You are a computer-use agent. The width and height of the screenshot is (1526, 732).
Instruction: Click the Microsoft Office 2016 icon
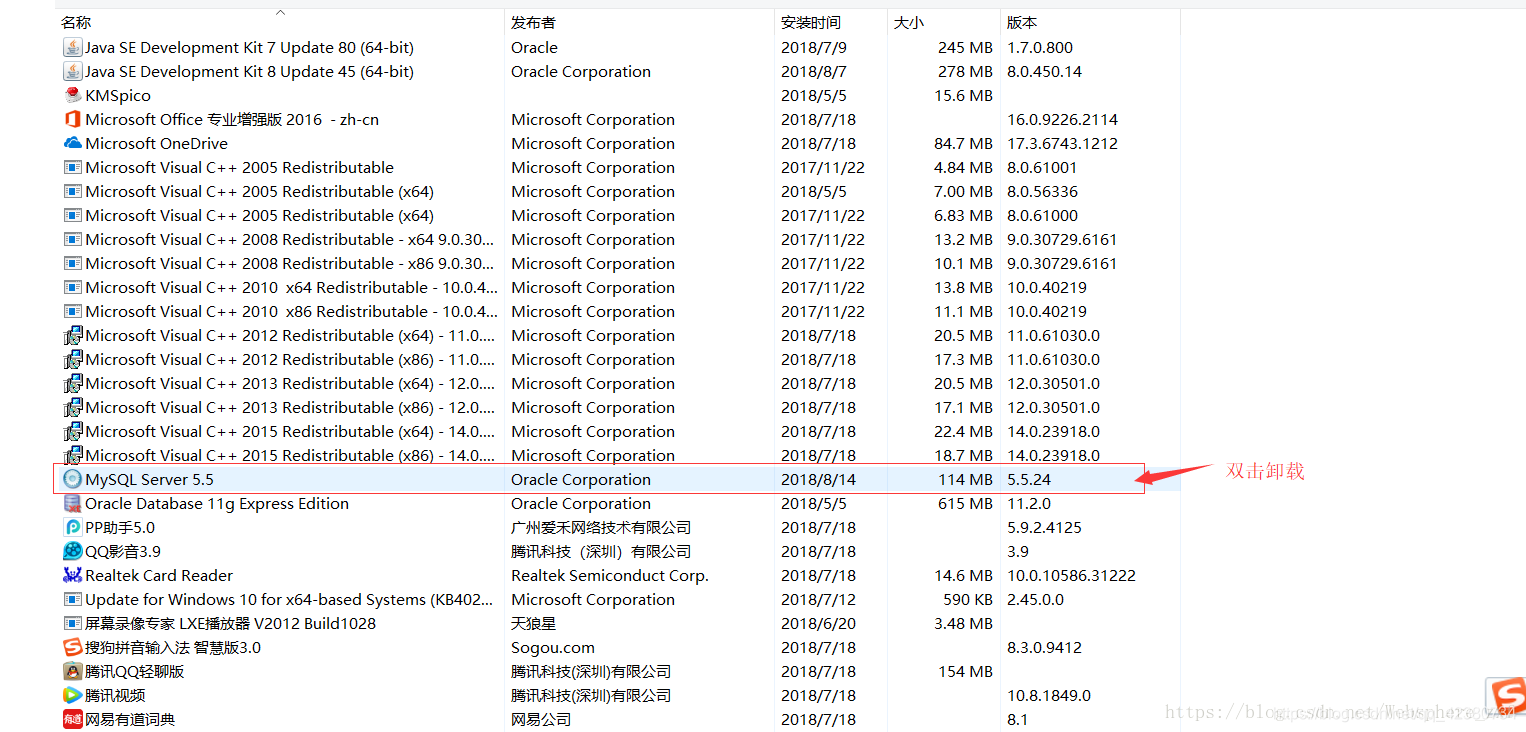click(73, 119)
